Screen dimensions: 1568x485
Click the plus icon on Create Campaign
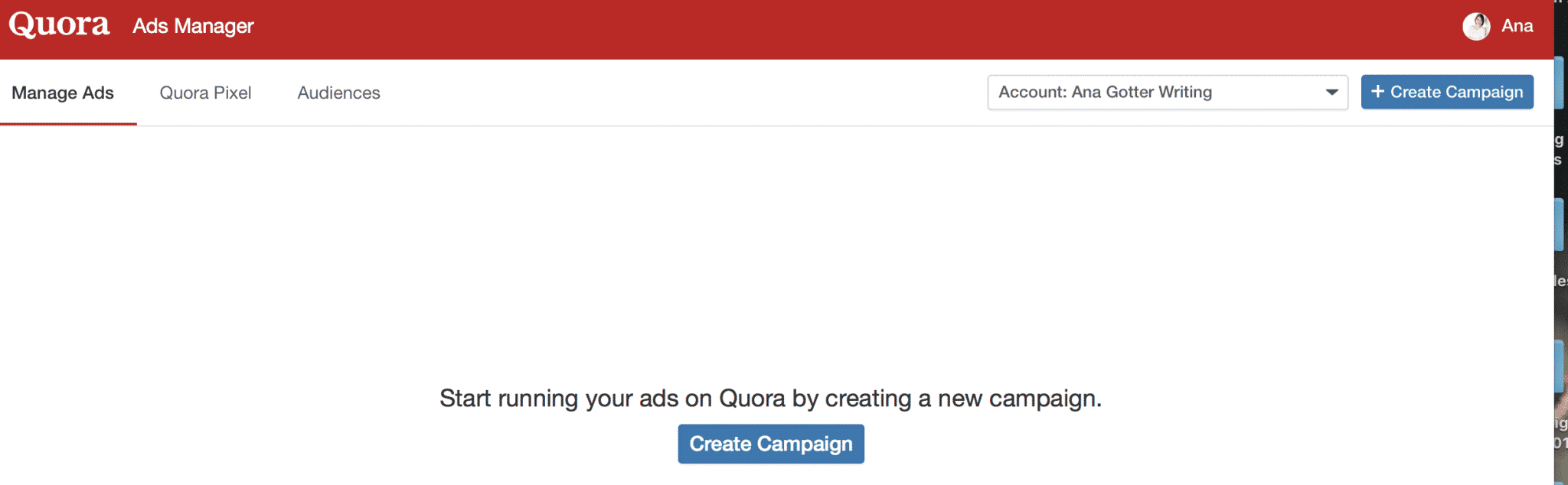[1378, 92]
